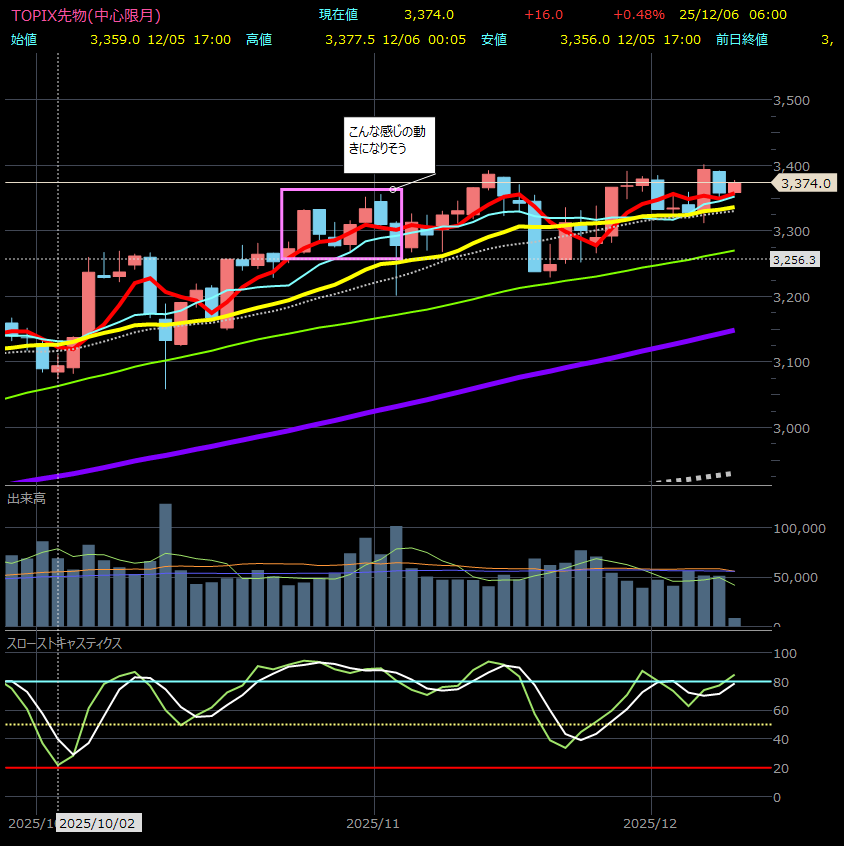Select the こんな感じの動きになりそう annotation text box
The image size is (844, 846).
tap(389, 140)
